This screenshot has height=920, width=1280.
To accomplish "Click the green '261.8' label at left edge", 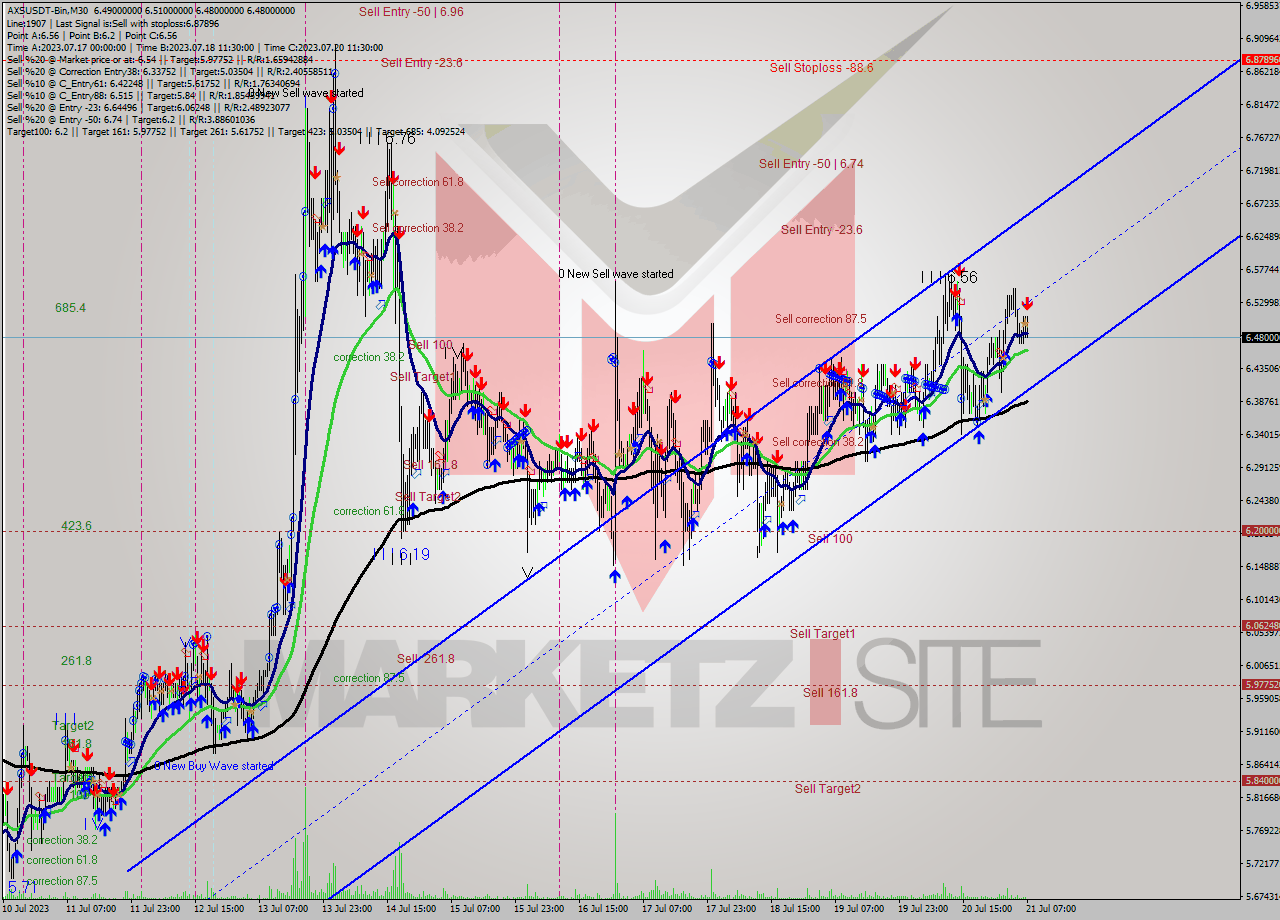I will pos(76,661).
